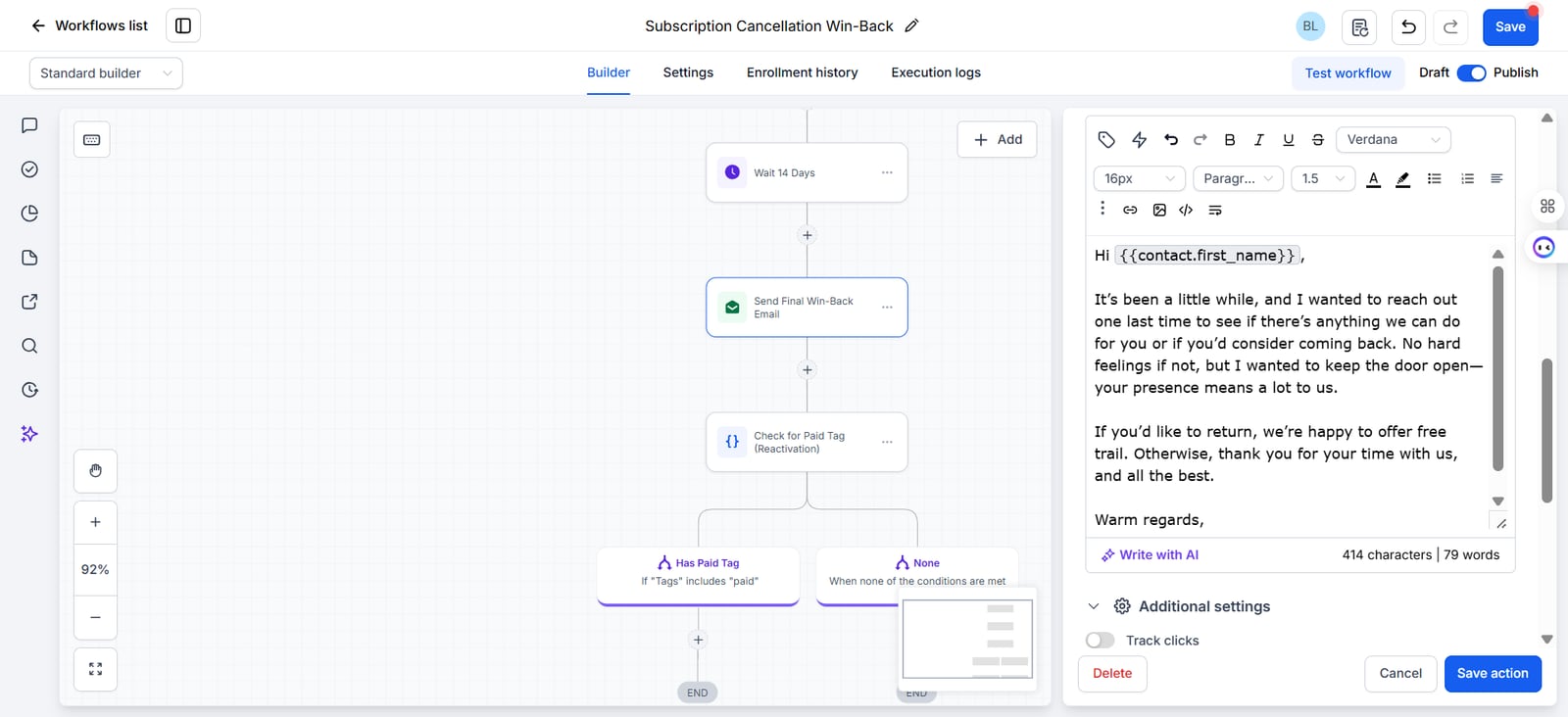Open the code view in editor

point(1186,210)
